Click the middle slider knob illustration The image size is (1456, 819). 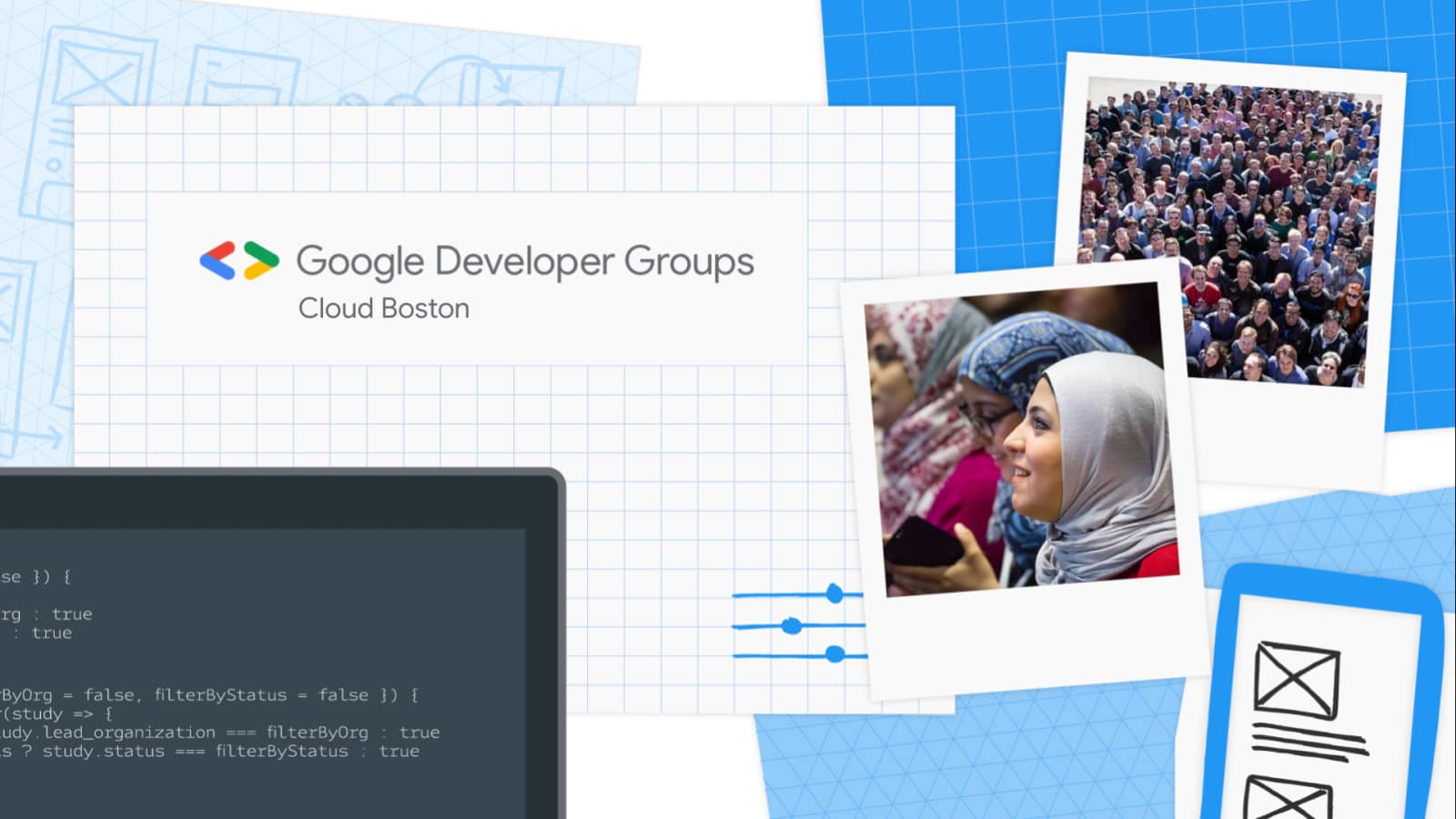pos(792,626)
